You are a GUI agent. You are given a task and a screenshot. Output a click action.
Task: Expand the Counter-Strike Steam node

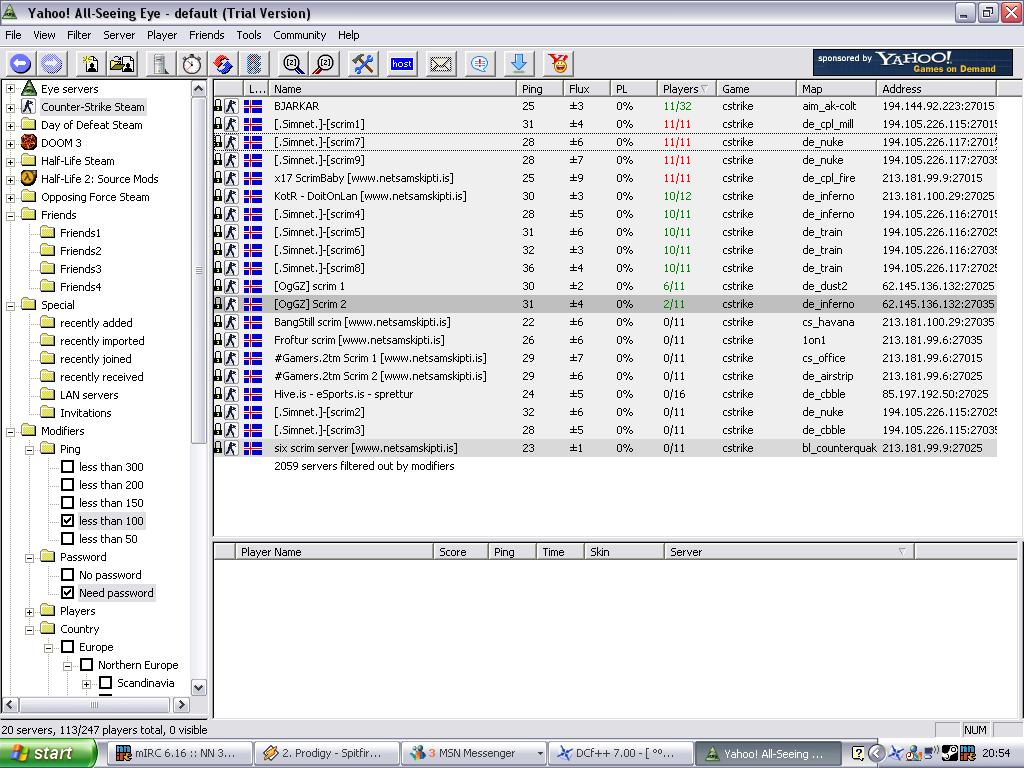10,107
